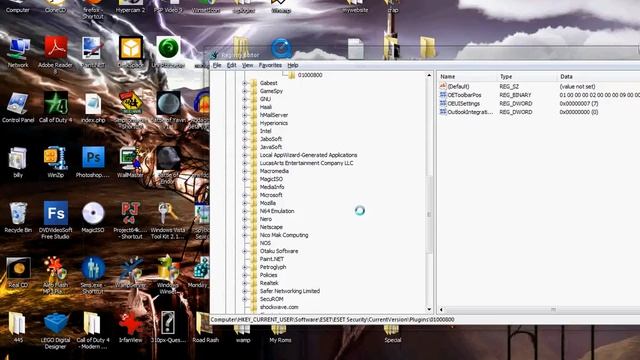Screen dimensions: 640x360
Task: Open Windows Vista Tool Kit icon
Action: point(168,213)
